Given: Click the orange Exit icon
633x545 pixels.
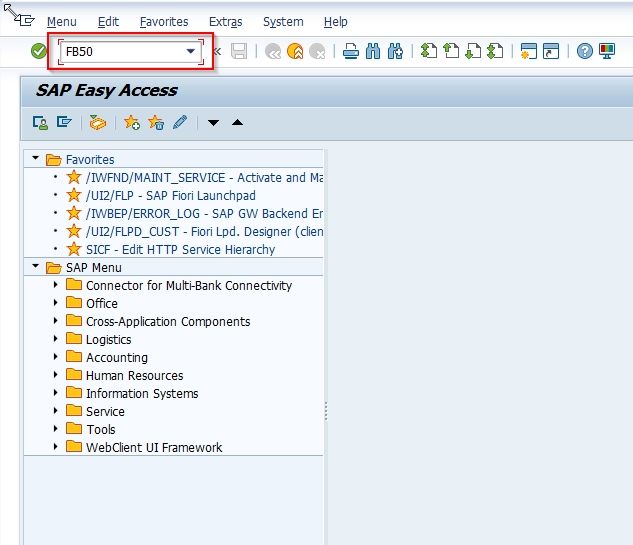Looking at the screenshot, I should click(295, 51).
